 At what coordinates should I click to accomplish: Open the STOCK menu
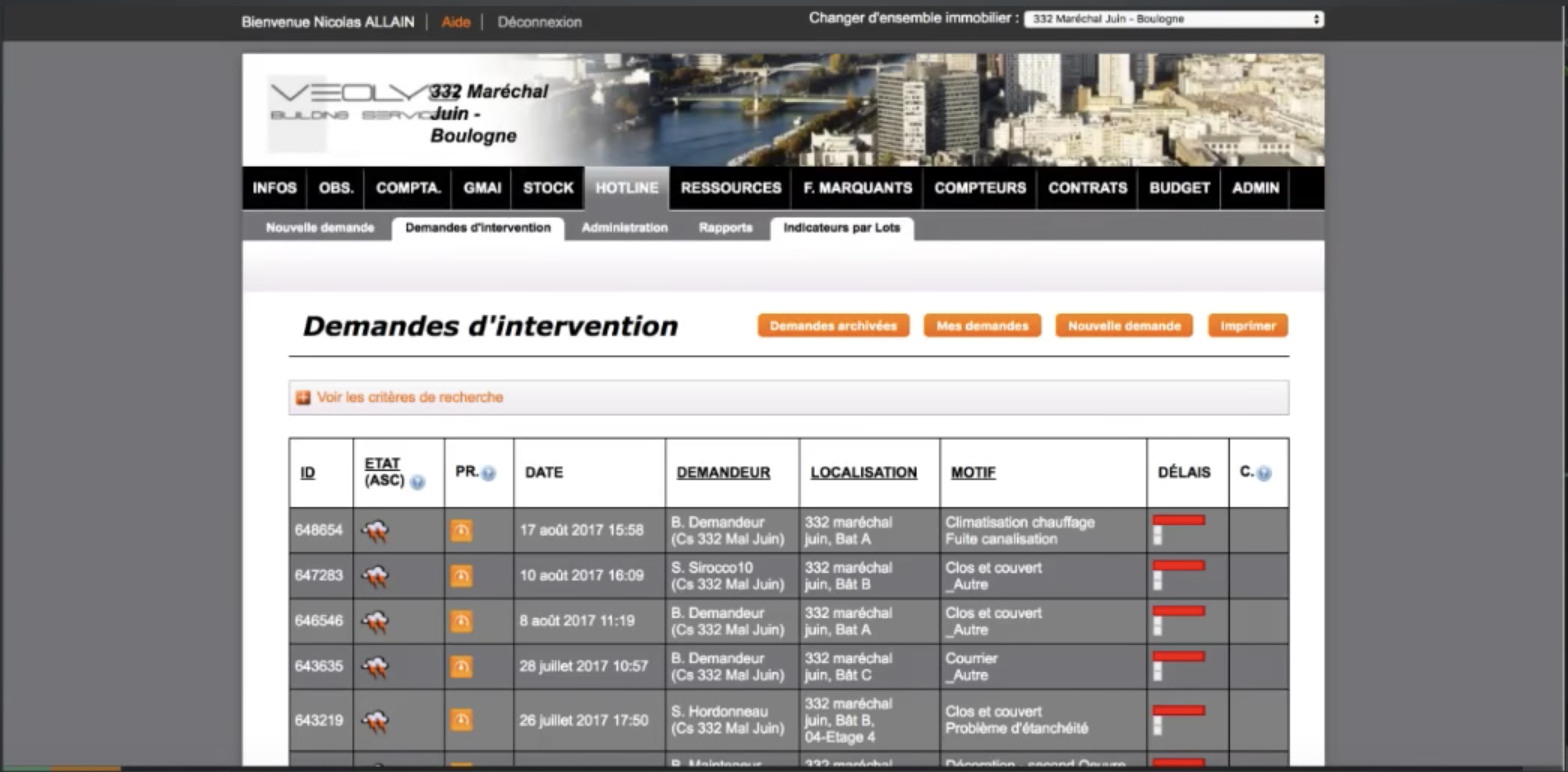click(x=548, y=188)
